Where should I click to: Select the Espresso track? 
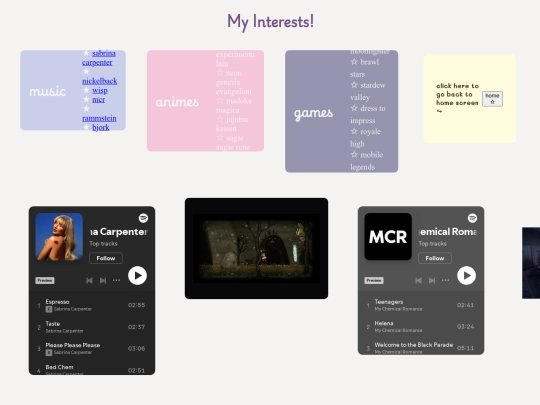point(92,305)
